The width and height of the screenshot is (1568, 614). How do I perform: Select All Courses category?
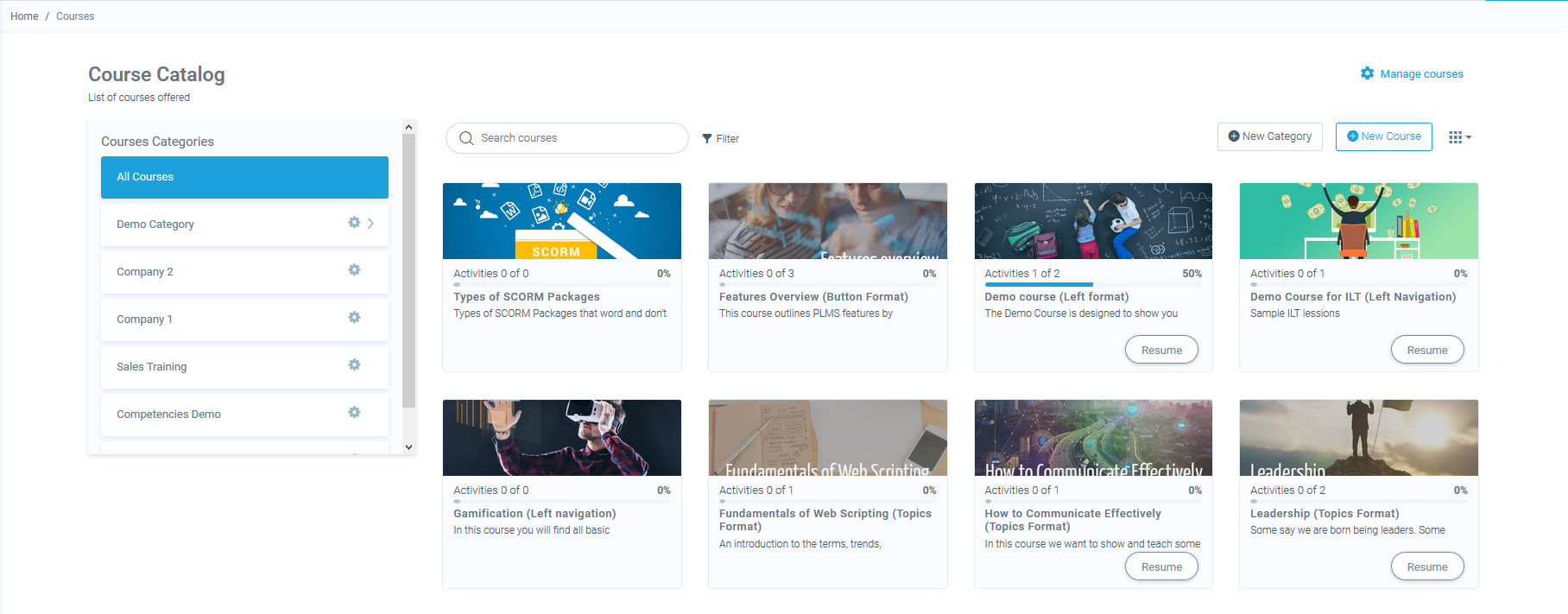pyautogui.click(x=244, y=177)
